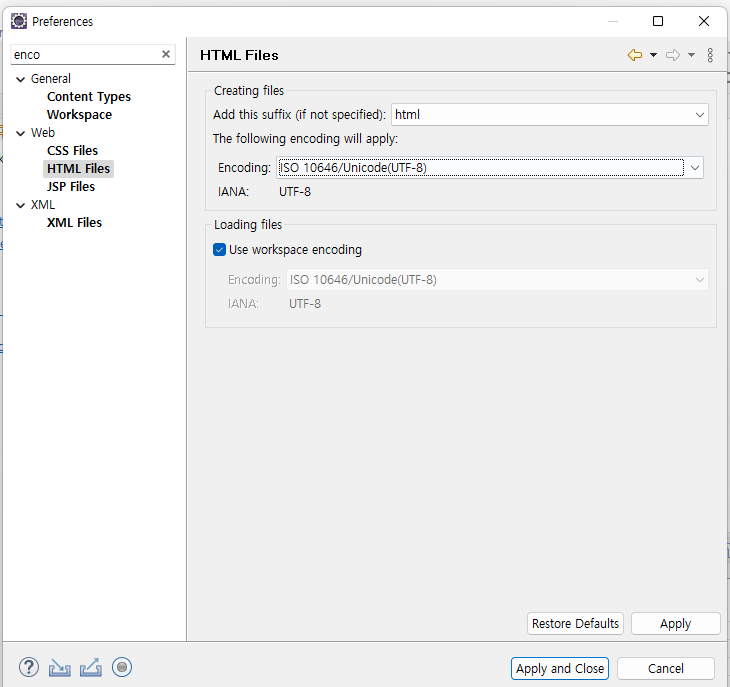Open the file suffix html dropdown

point(550,114)
